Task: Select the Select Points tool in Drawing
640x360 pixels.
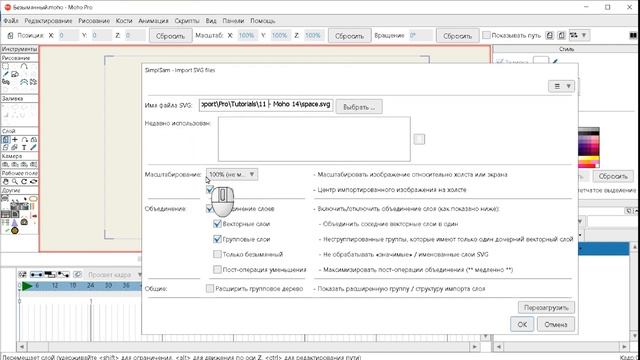Action: click(6, 66)
